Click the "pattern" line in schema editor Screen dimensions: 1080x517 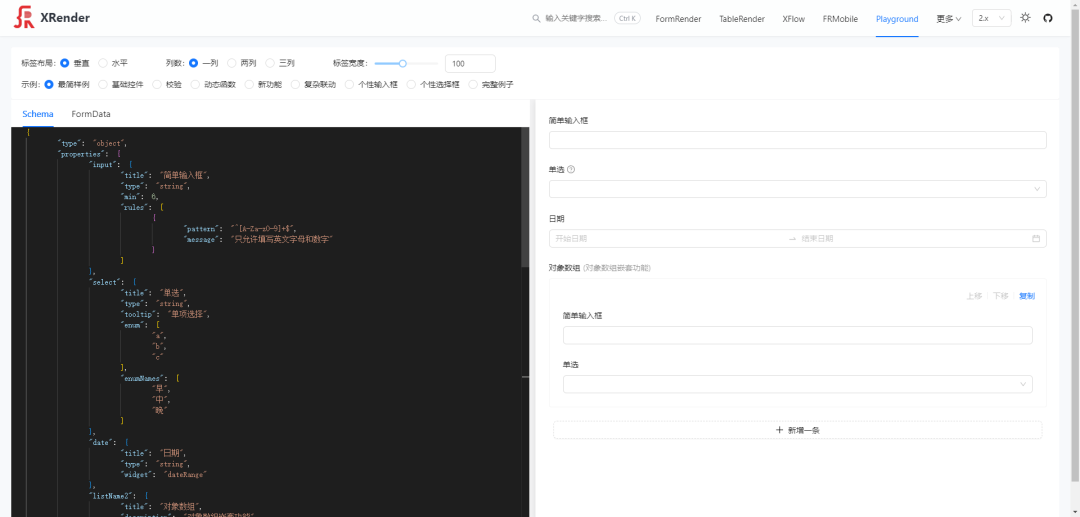pyautogui.click(x=241, y=228)
